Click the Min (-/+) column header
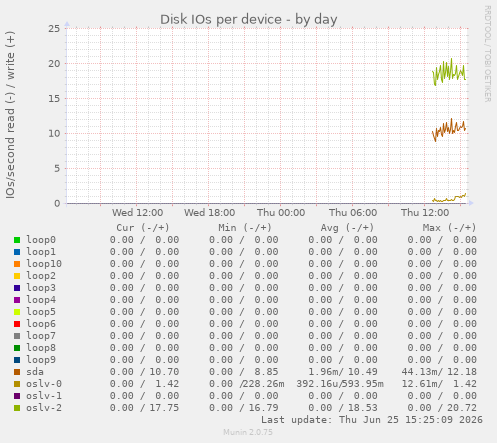 pyautogui.click(x=245, y=228)
